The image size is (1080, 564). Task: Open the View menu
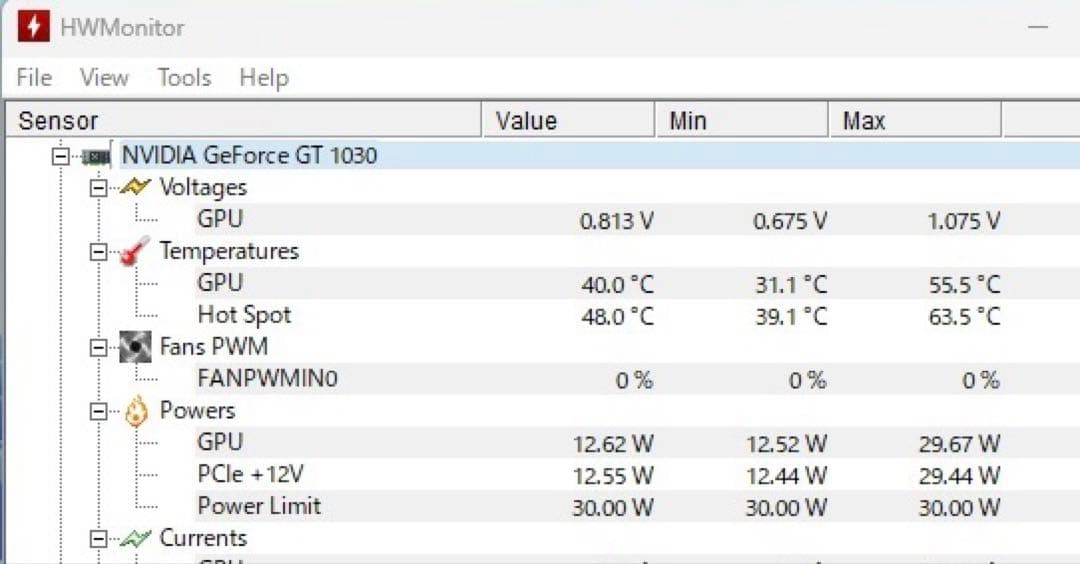(x=104, y=77)
